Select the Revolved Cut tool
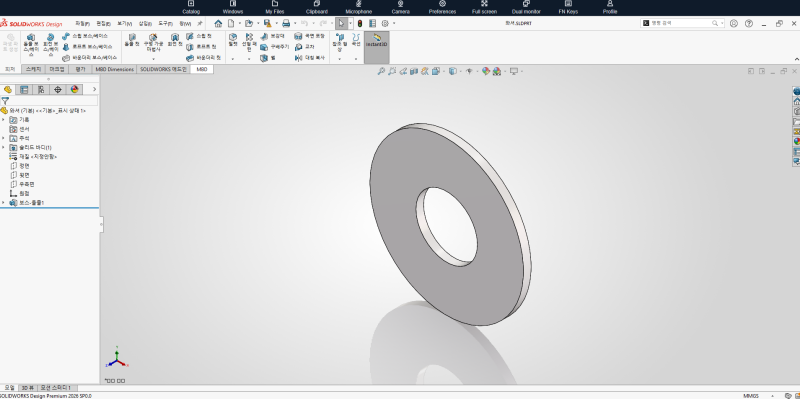This screenshot has height=399, width=800. click(x=175, y=41)
